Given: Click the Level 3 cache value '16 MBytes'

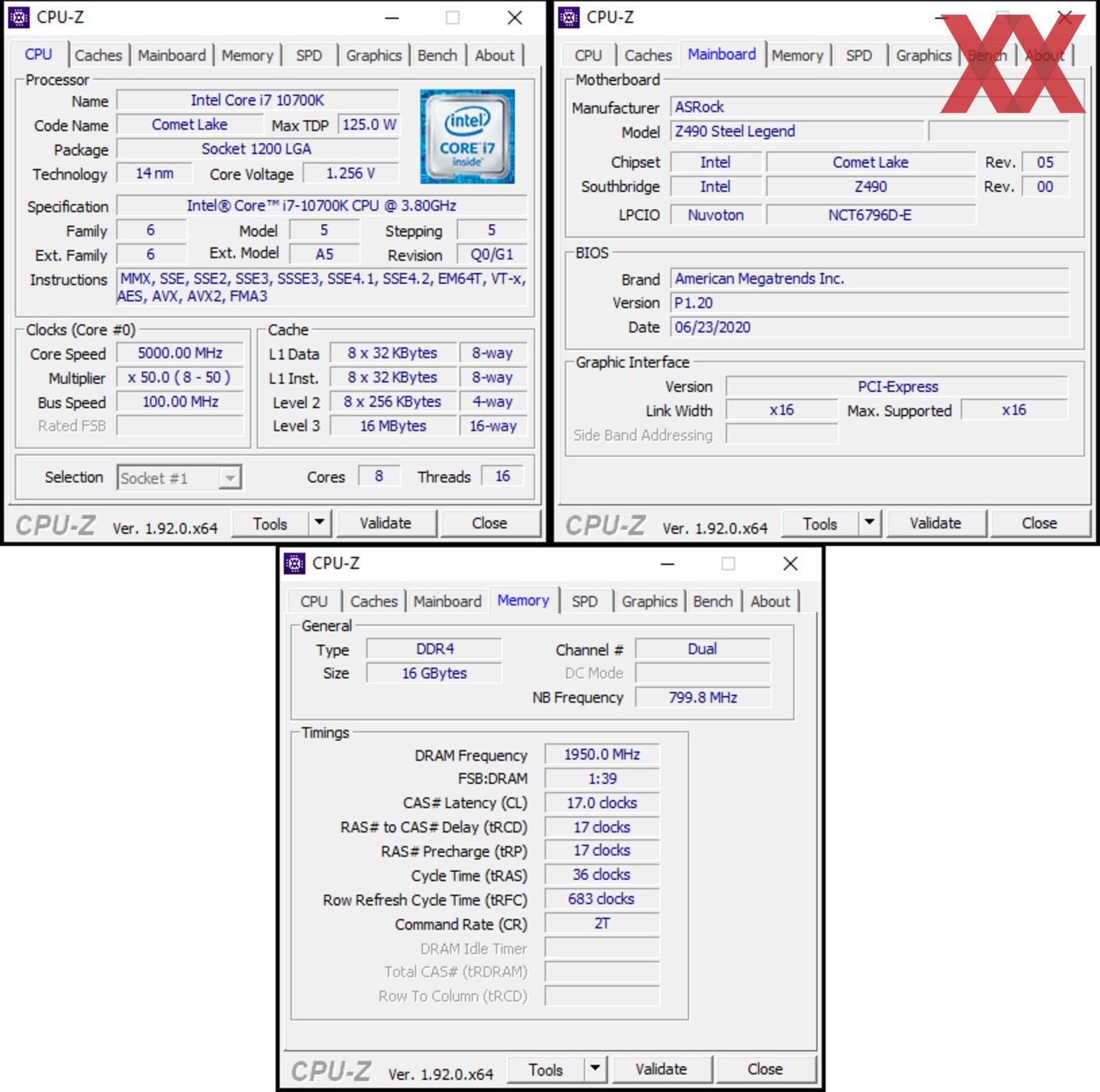Looking at the screenshot, I should (393, 425).
